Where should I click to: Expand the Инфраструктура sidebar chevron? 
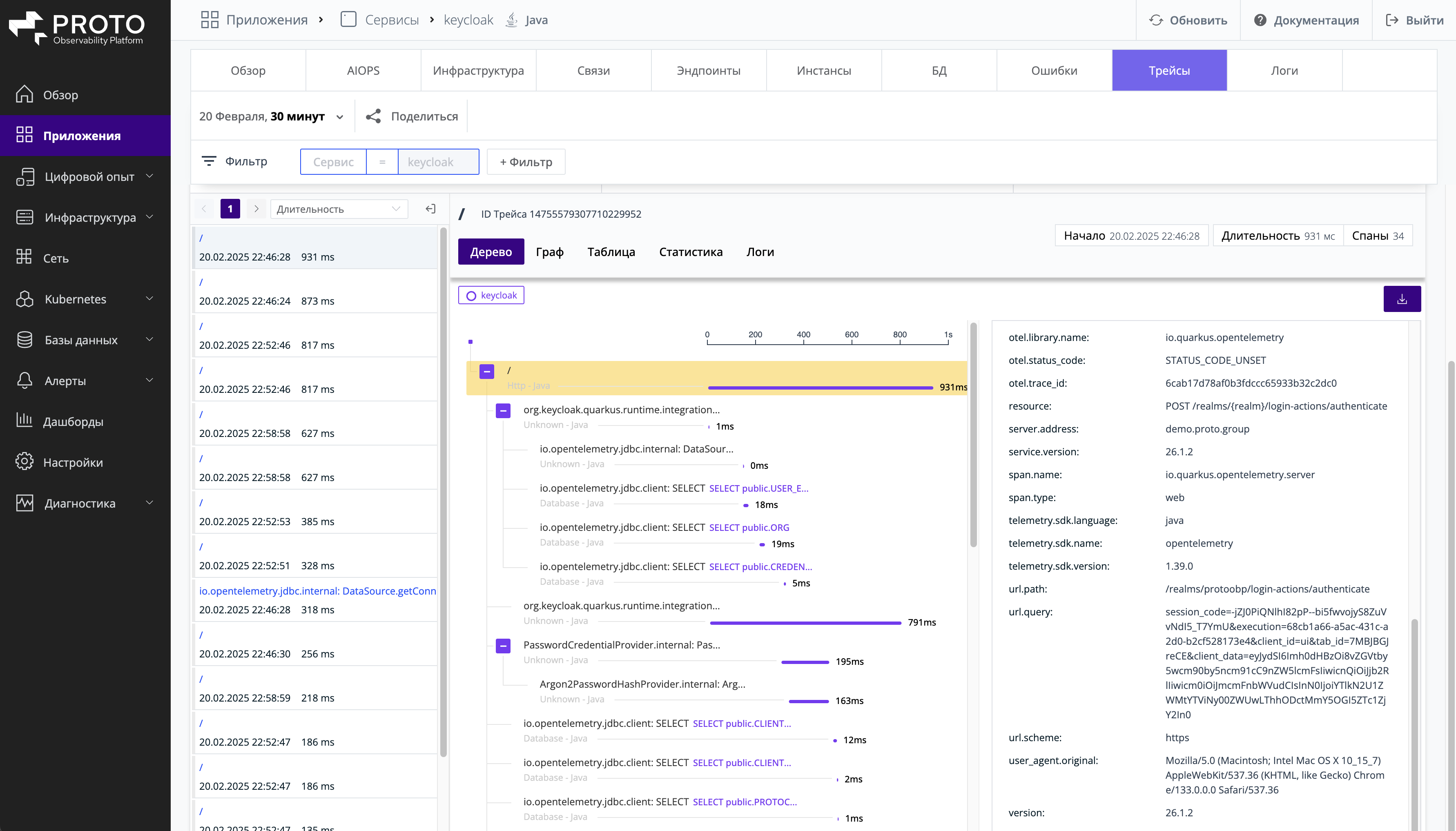(149, 217)
